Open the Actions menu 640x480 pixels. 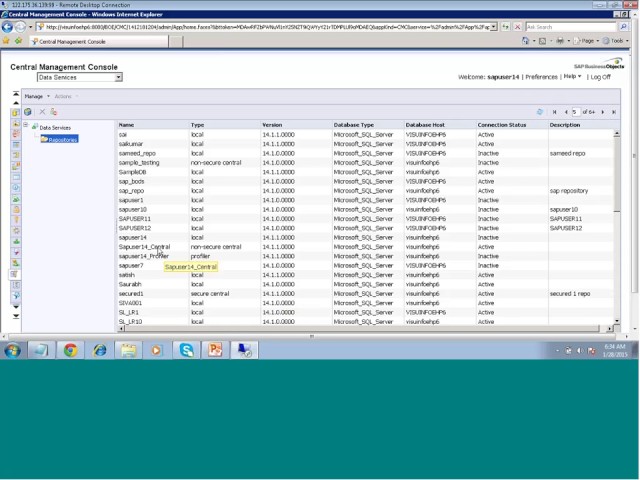pos(66,96)
